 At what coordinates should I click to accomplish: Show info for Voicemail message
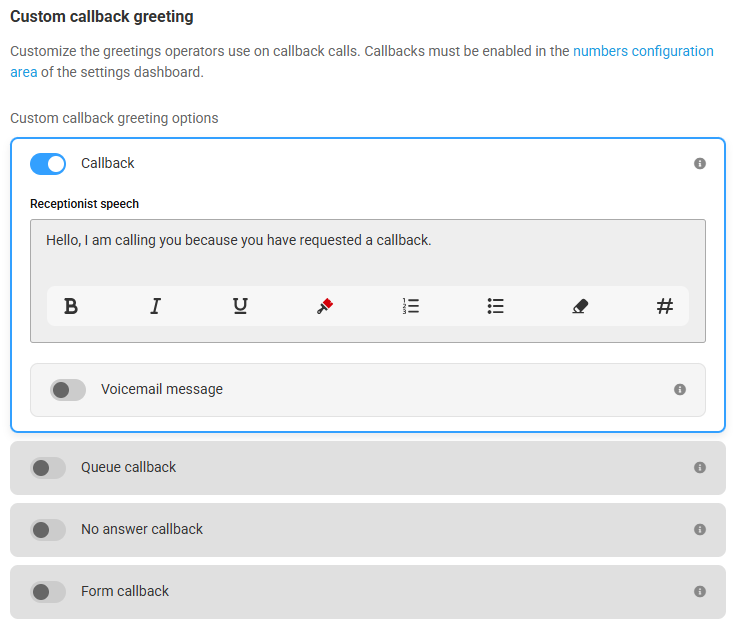(x=680, y=389)
